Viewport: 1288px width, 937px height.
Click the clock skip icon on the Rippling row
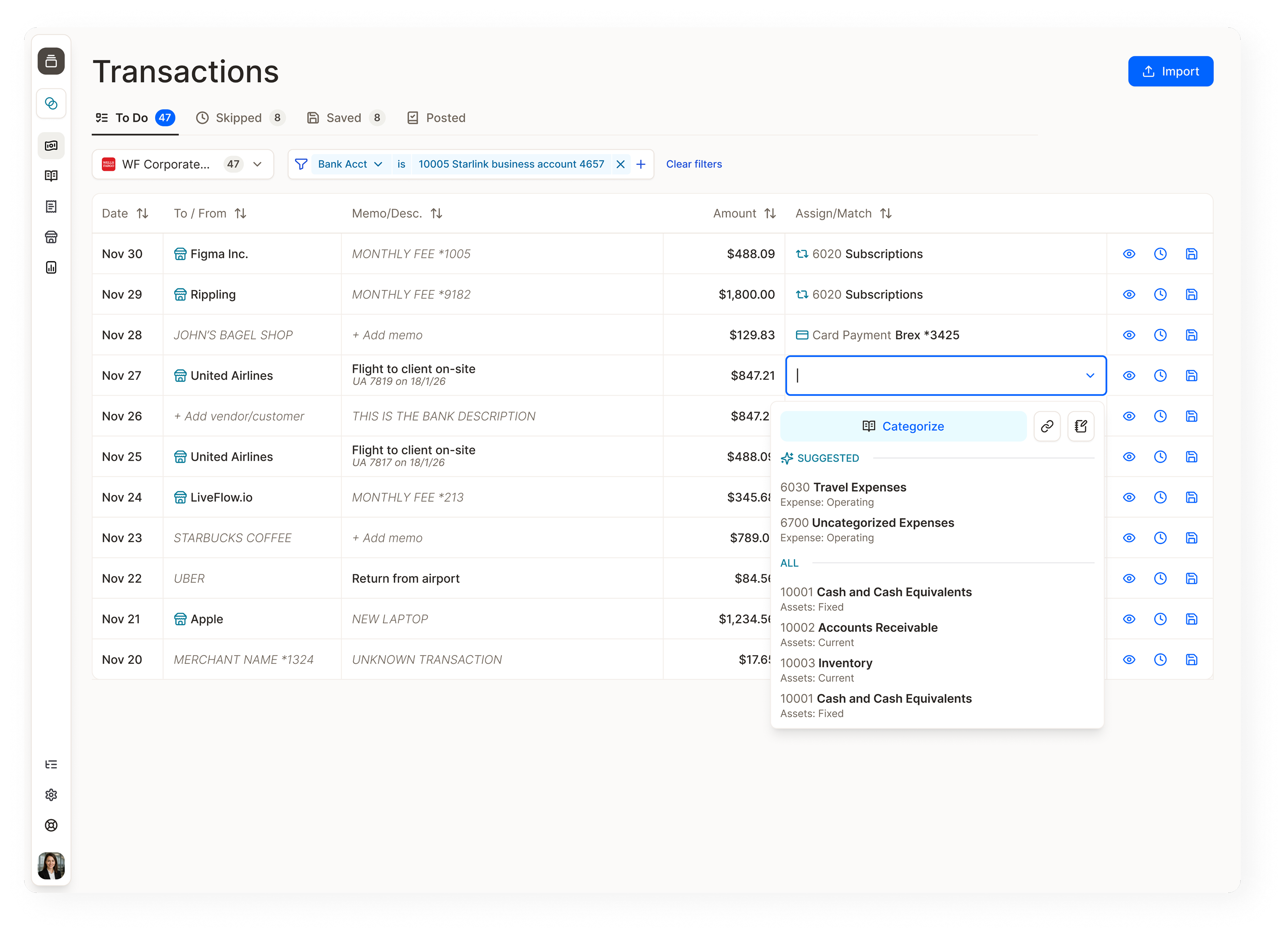(1160, 294)
